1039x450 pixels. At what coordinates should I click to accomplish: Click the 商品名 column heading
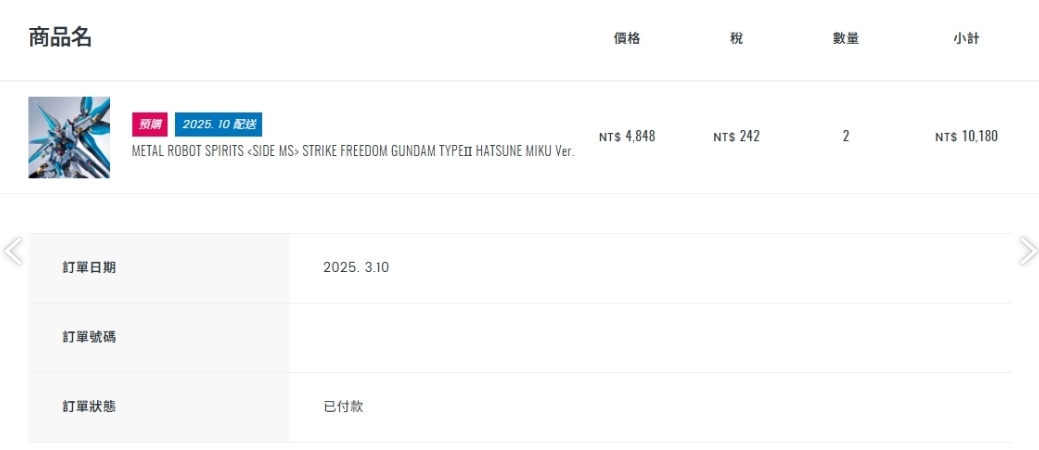coord(60,38)
